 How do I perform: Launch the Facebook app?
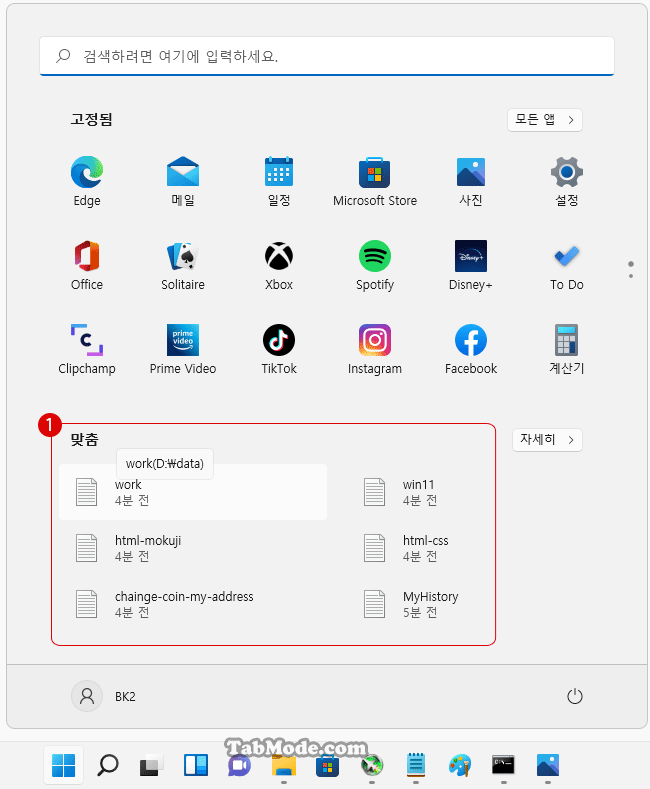coord(471,349)
